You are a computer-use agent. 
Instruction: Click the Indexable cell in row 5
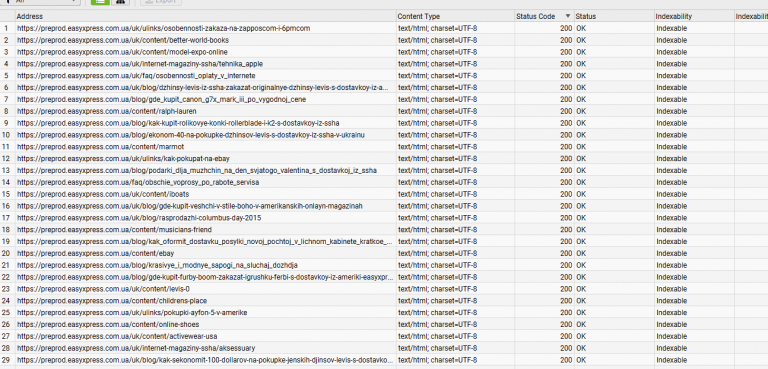[672, 75]
